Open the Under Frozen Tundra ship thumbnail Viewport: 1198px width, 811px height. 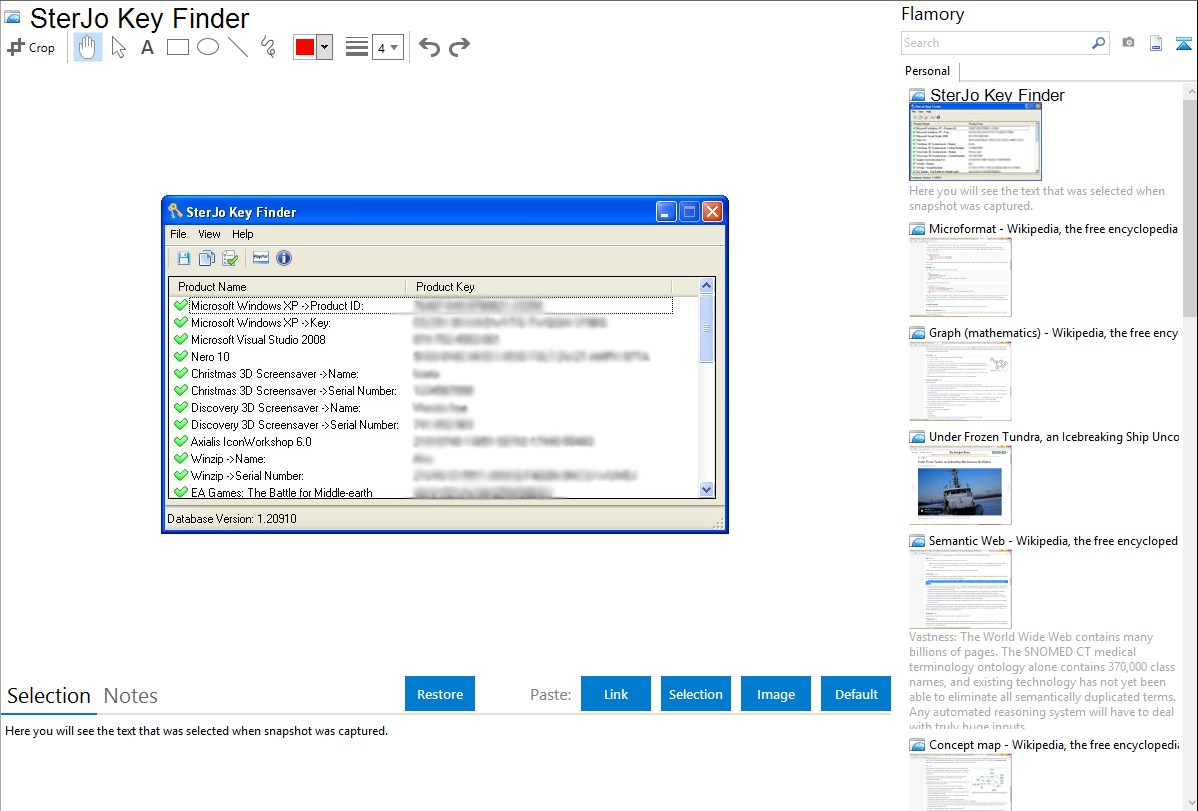[x=960, y=485]
